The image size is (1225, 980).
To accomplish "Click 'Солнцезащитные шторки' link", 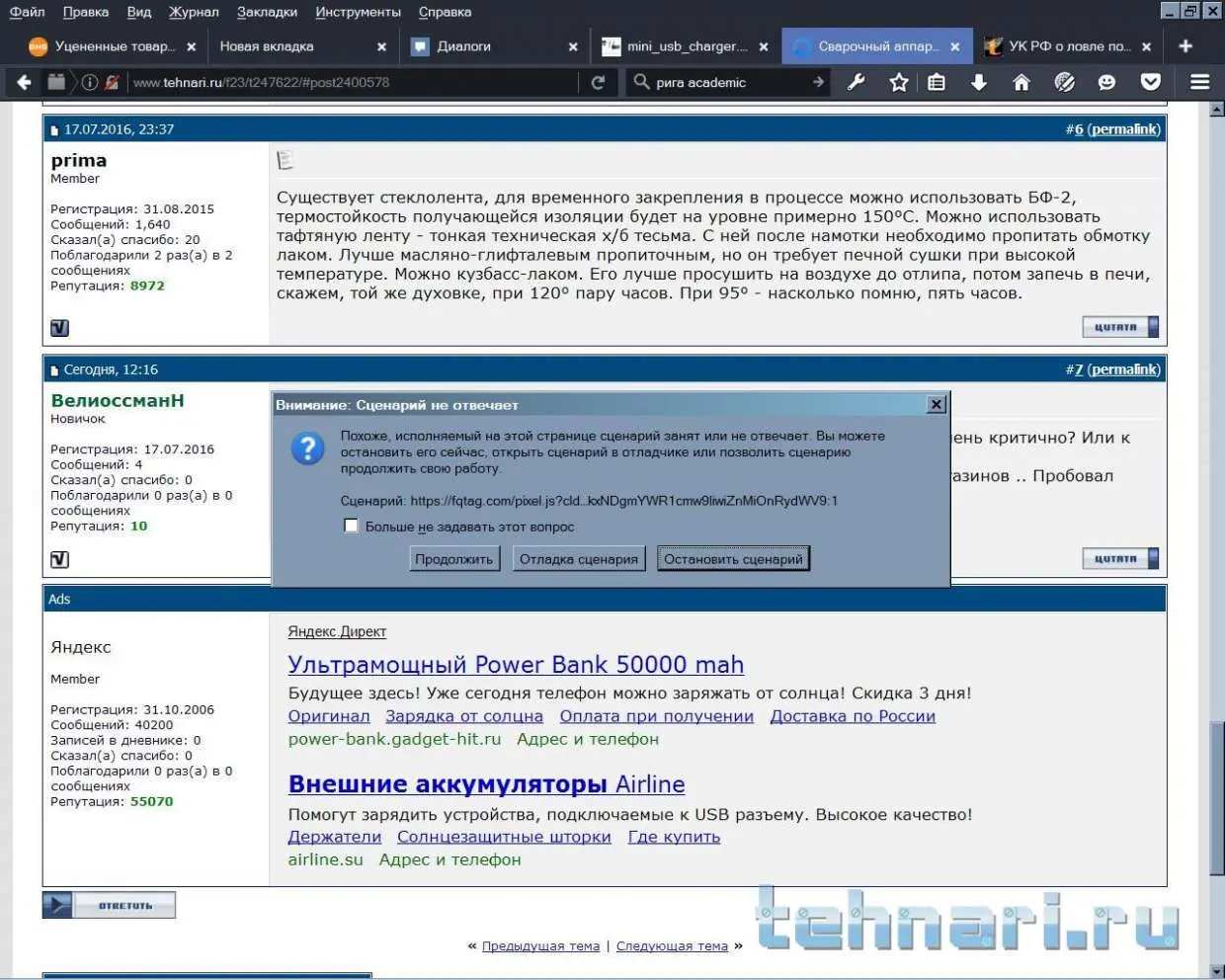I will click(504, 837).
